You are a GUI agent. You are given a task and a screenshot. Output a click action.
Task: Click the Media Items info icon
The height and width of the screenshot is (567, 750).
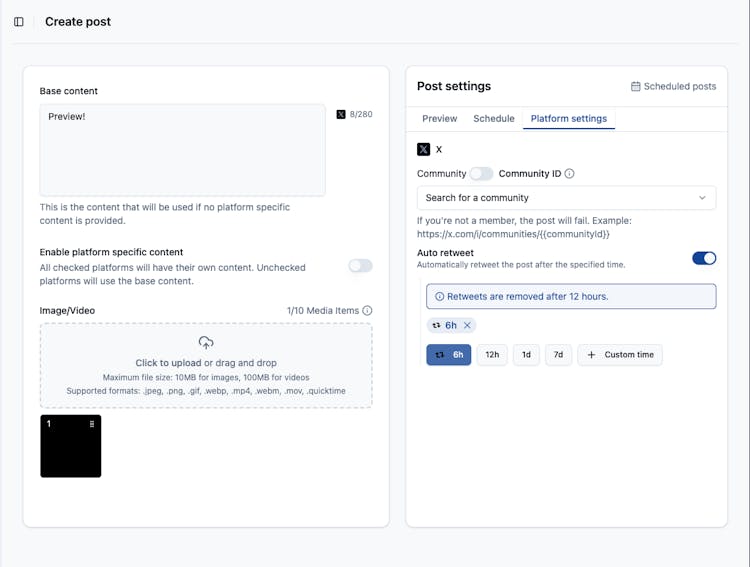[367, 311]
